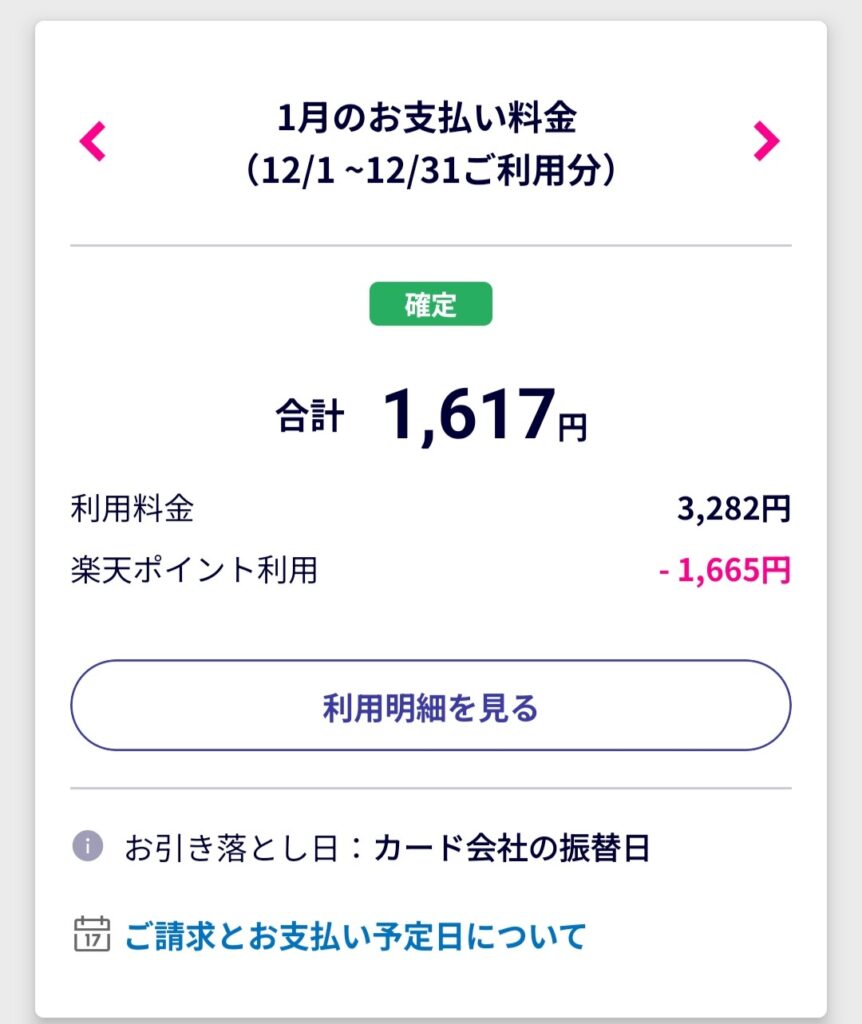Click the 楽天ポイント利用 row label
This screenshot has height=1024, width=862.
point(194,570)
